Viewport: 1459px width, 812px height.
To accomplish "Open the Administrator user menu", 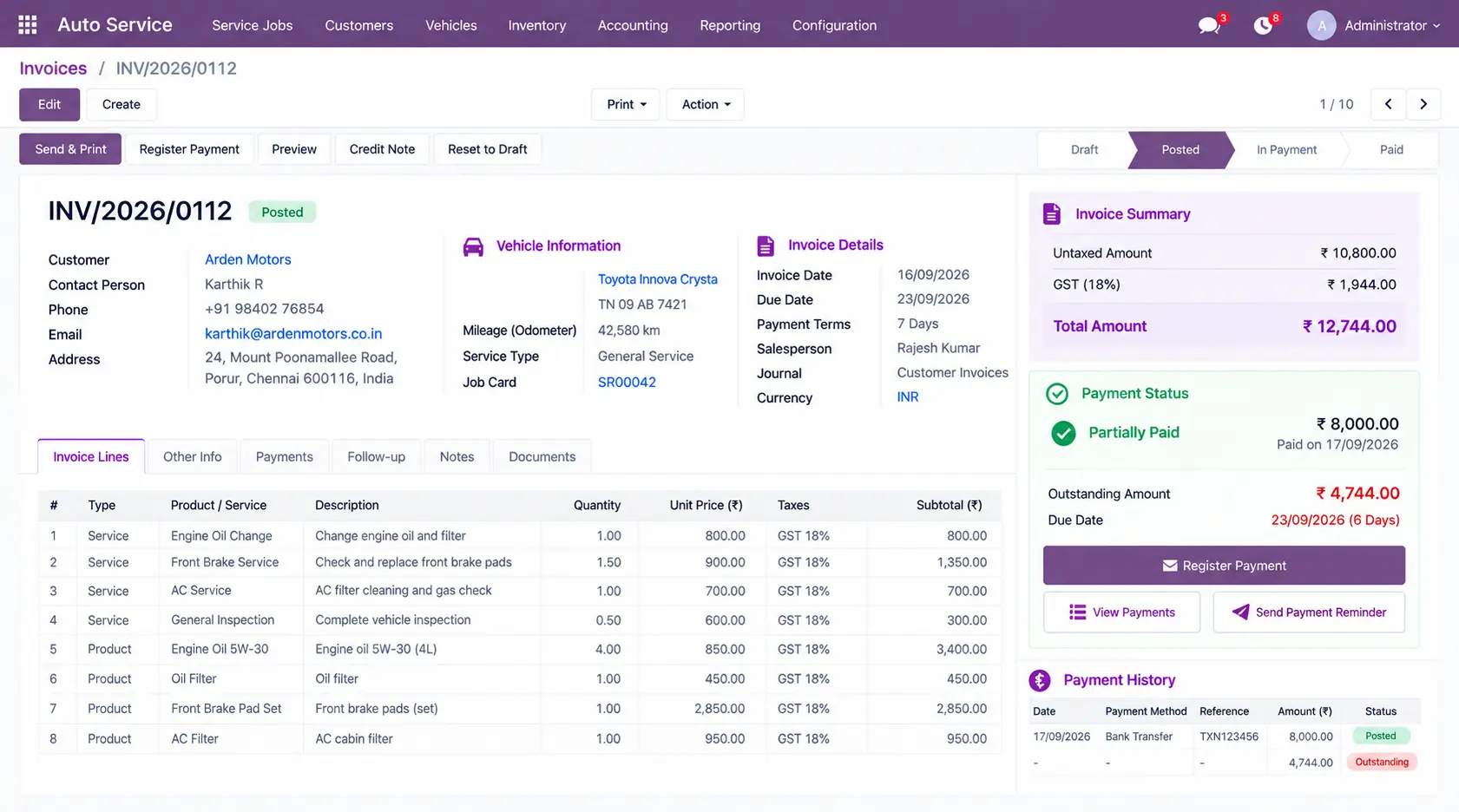I will coord(1391,25).
